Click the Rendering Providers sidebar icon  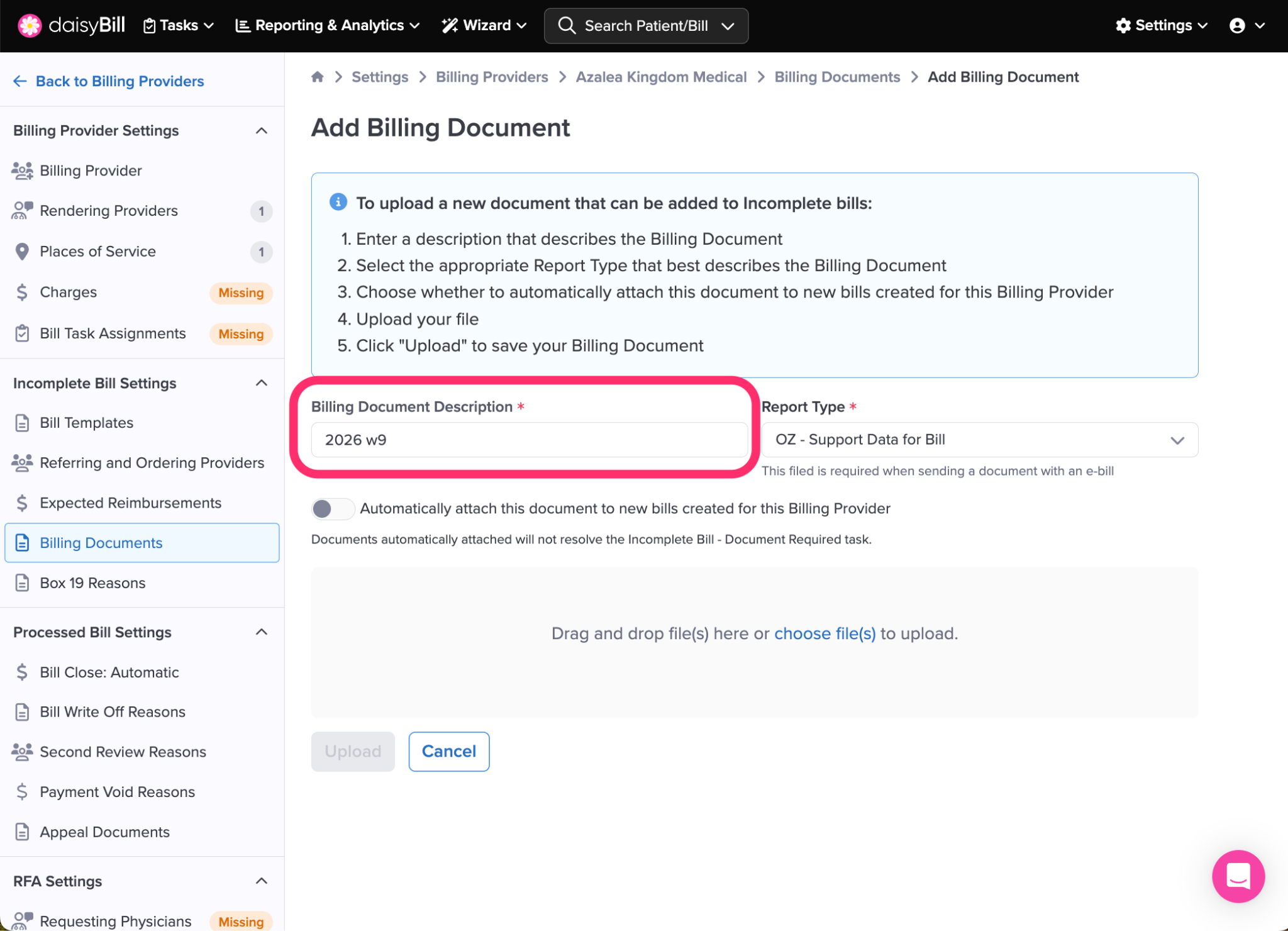click(22, 211)
